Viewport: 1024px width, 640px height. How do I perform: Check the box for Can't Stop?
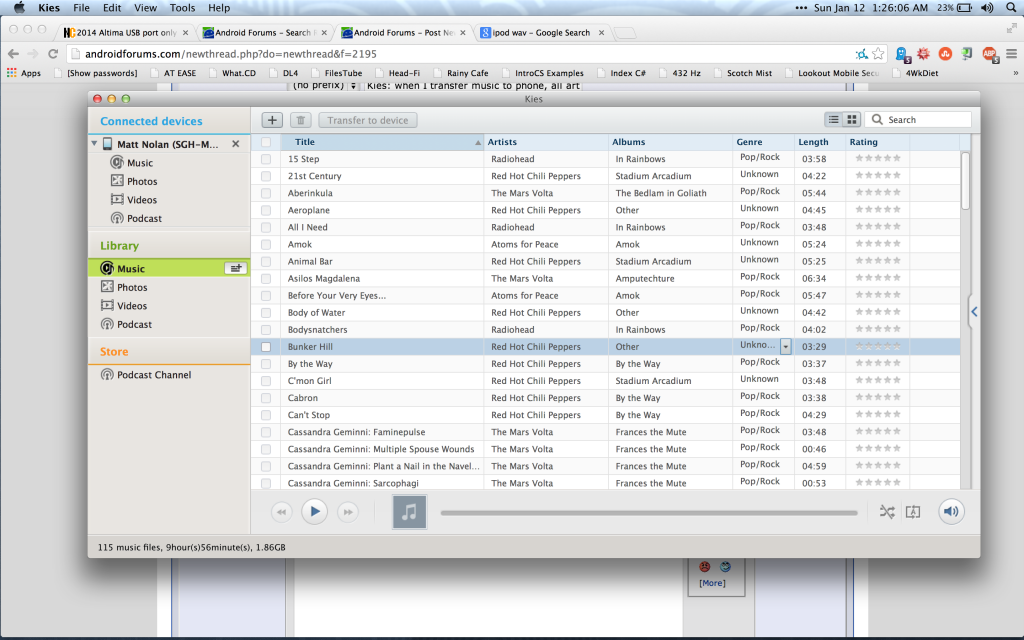coord(266,415)
